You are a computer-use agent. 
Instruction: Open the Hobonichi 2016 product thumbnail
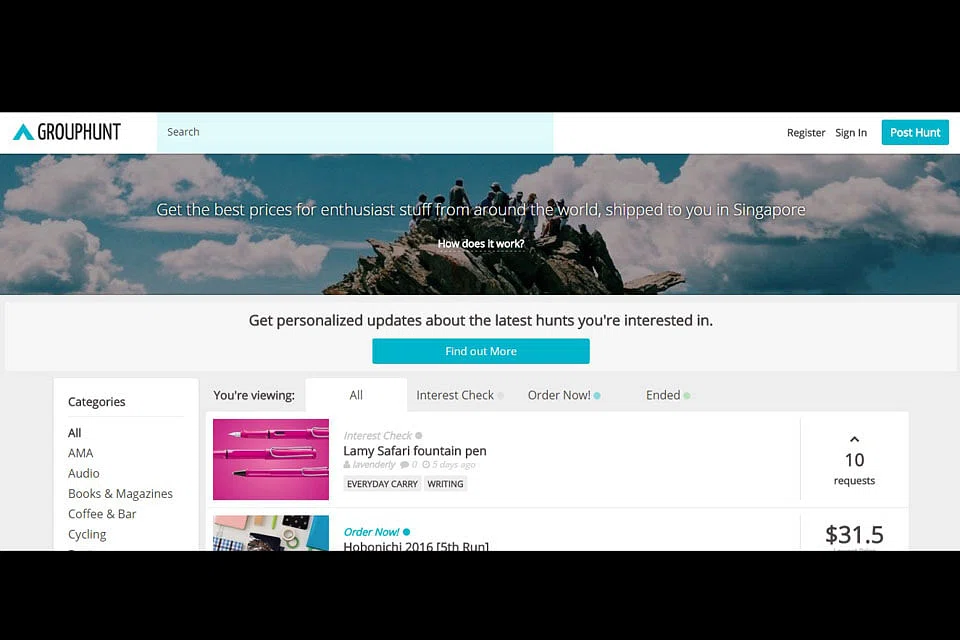(271, 533)
